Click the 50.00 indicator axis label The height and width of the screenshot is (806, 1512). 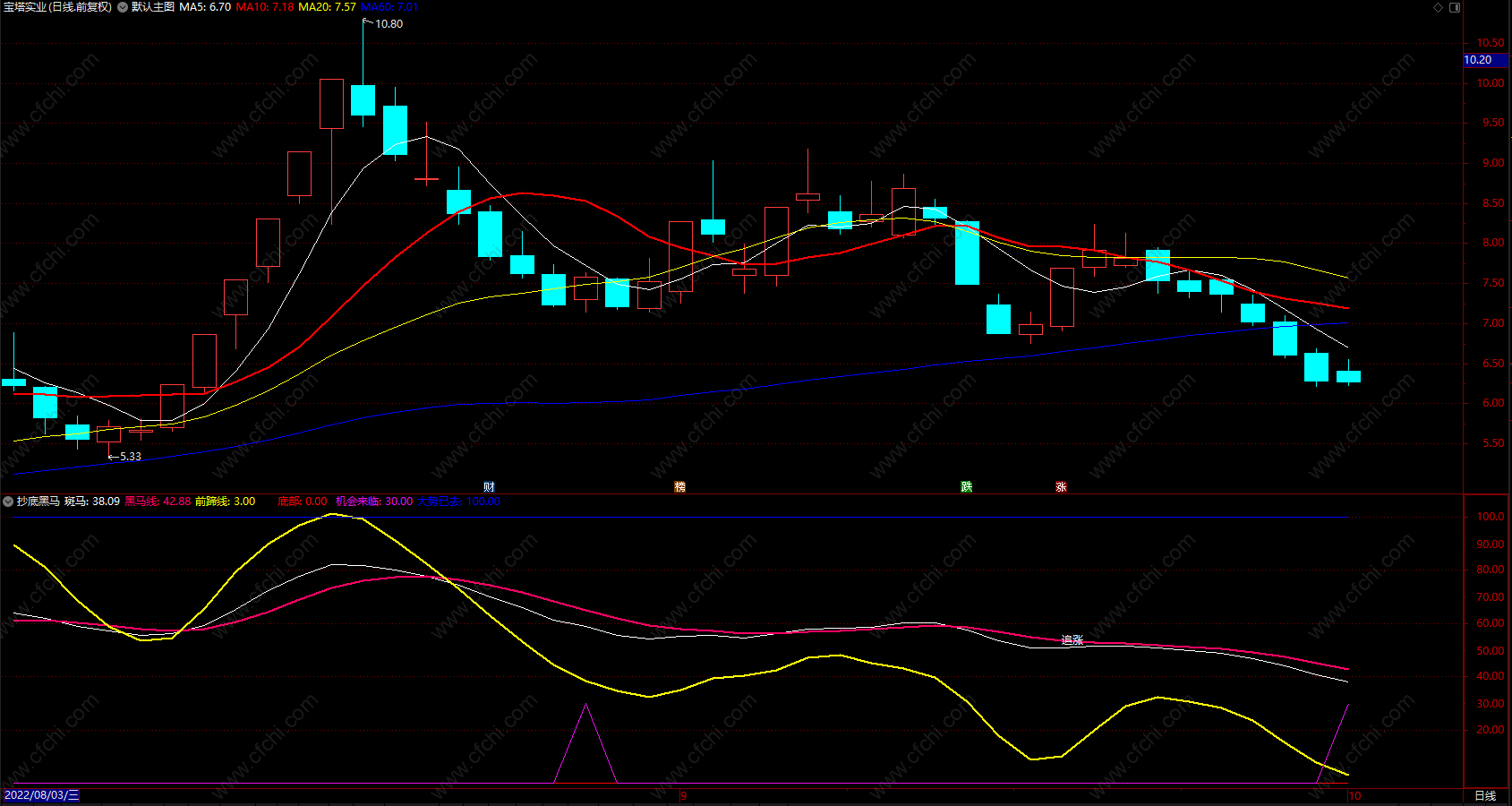(1491, 651)
